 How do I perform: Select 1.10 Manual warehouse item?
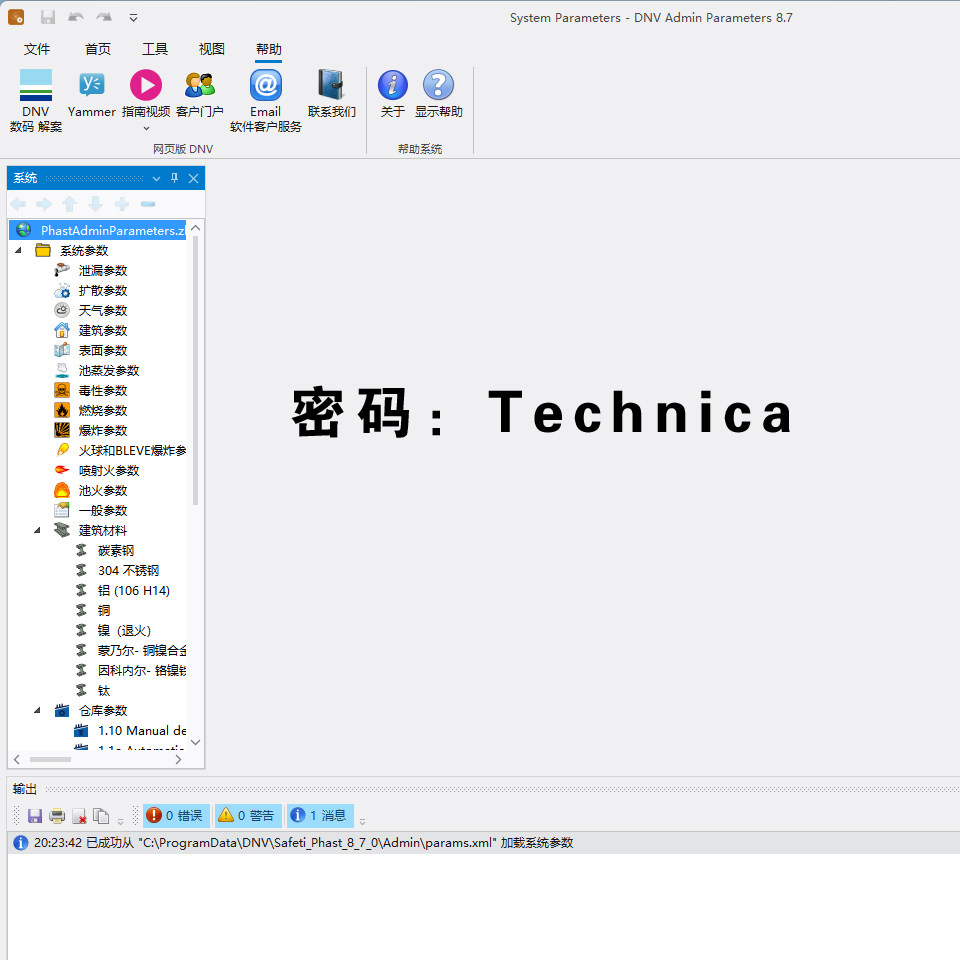142,730
